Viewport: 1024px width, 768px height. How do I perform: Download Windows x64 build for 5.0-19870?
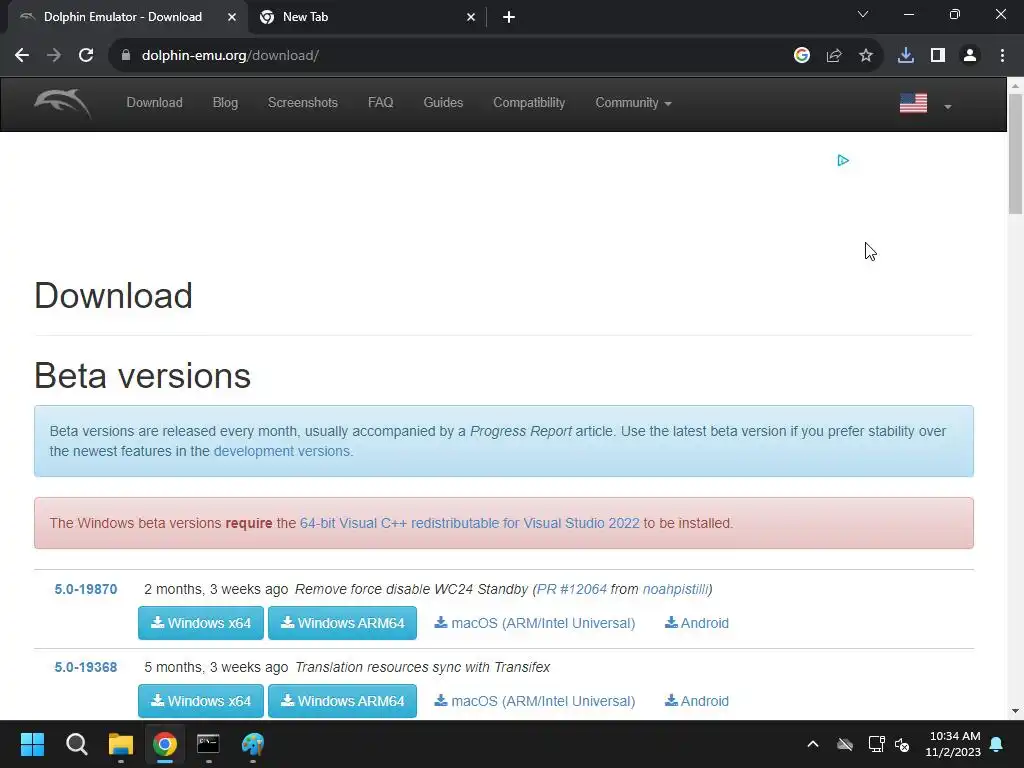click(x=201, y=623)
